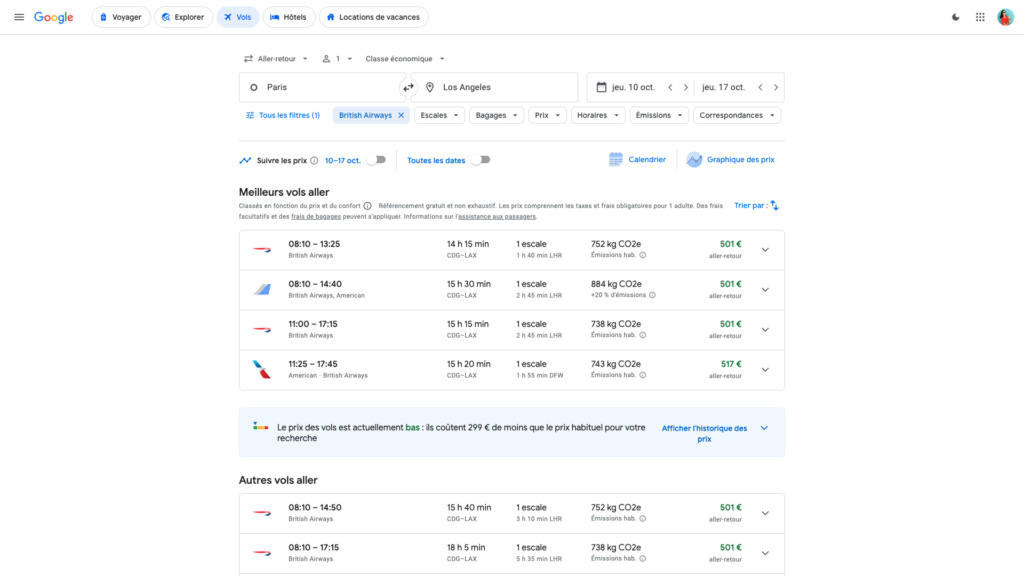Expand the 08:10 – 14:50 flight details
1024x576 pixels.
click(765, 513)
